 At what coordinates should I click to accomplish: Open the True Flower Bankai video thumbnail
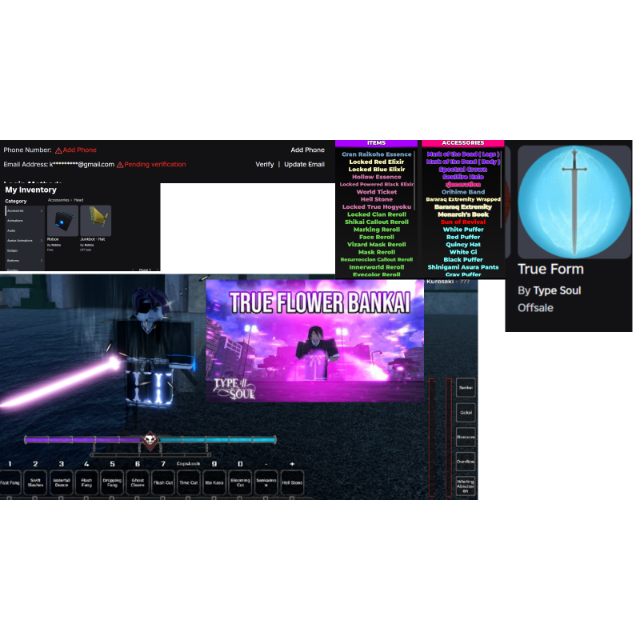(315, 340)
